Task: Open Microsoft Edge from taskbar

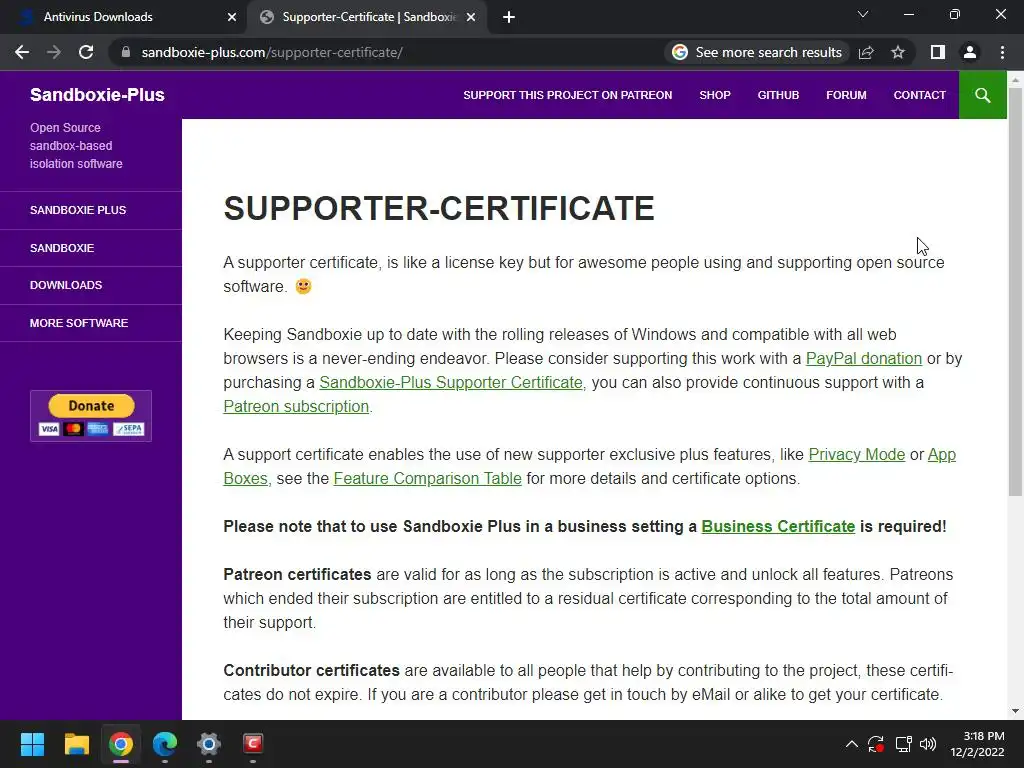Action: [x=165, y=744]
